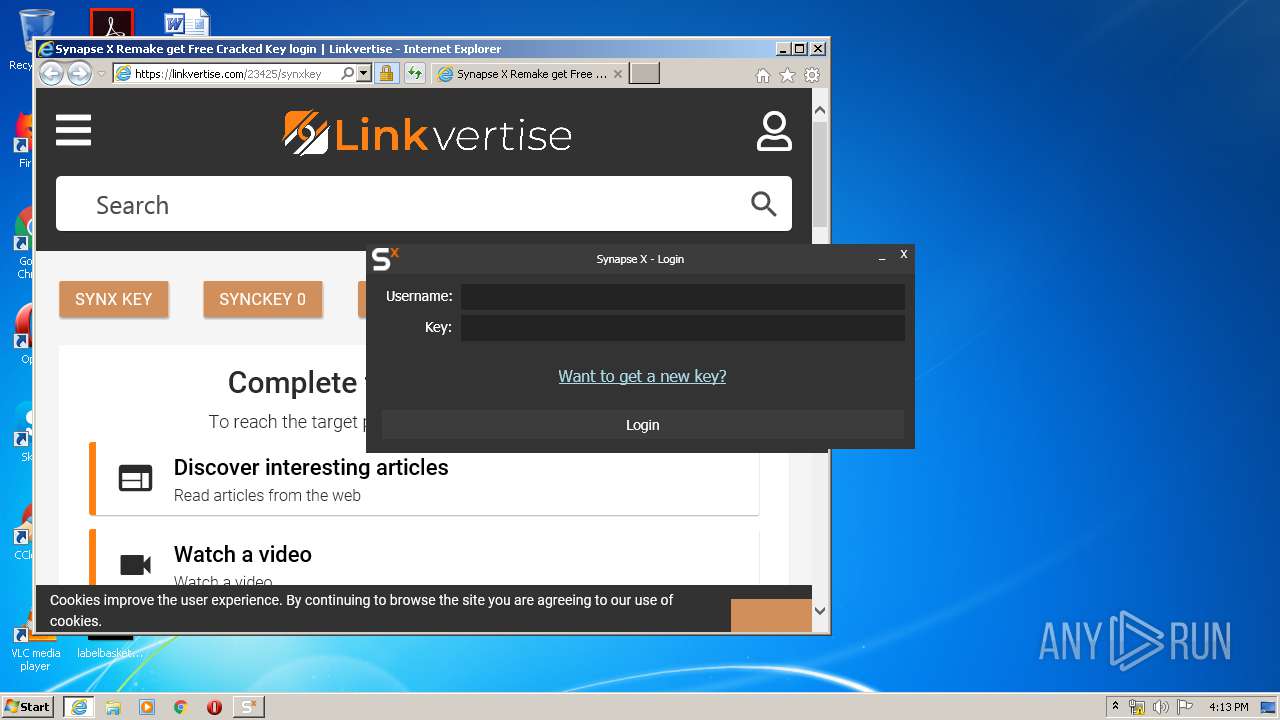Click the Linkvertise logo
1280x720 pixels.
[x=427, y=133]
